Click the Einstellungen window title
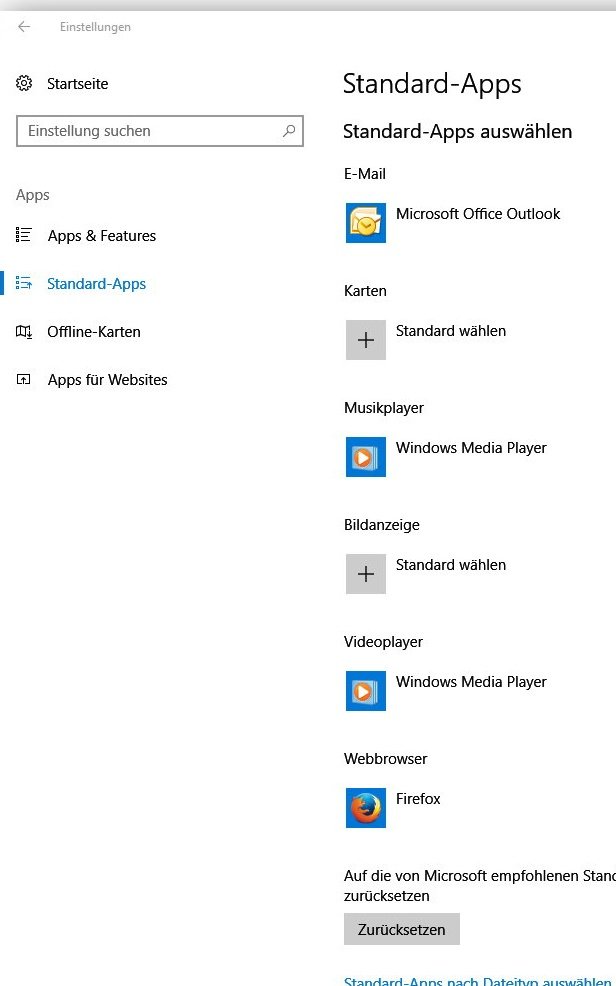 (x=96, y=27)
